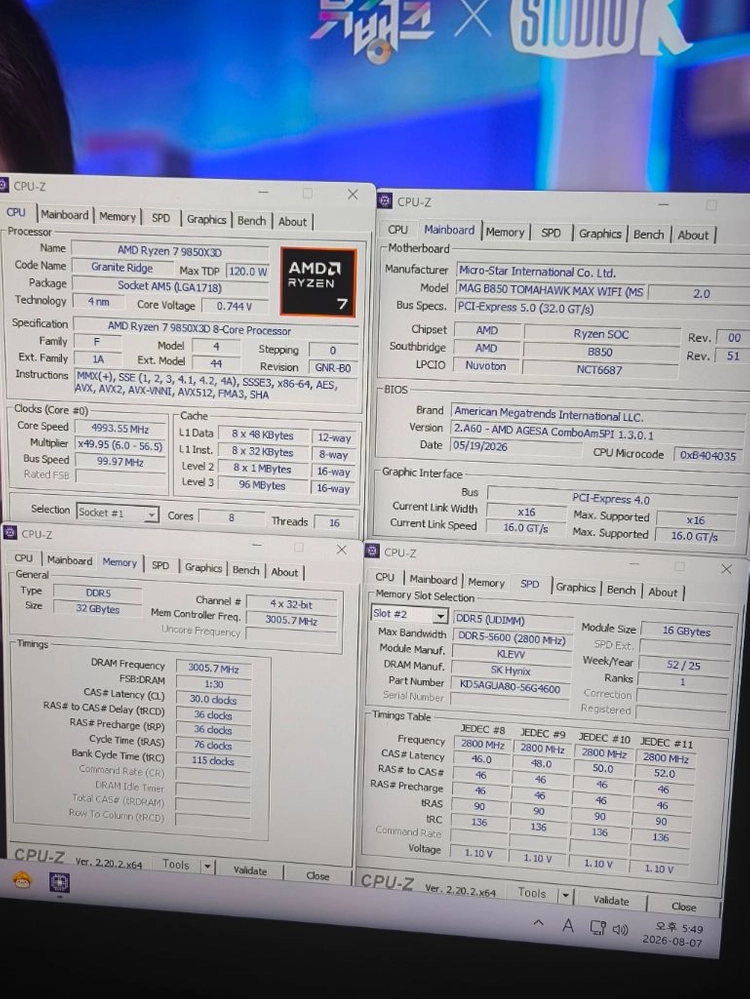Click Part Number KD5AGUA80-56G4600
This screenshot has height=999, width=750.
click(510, 688)
